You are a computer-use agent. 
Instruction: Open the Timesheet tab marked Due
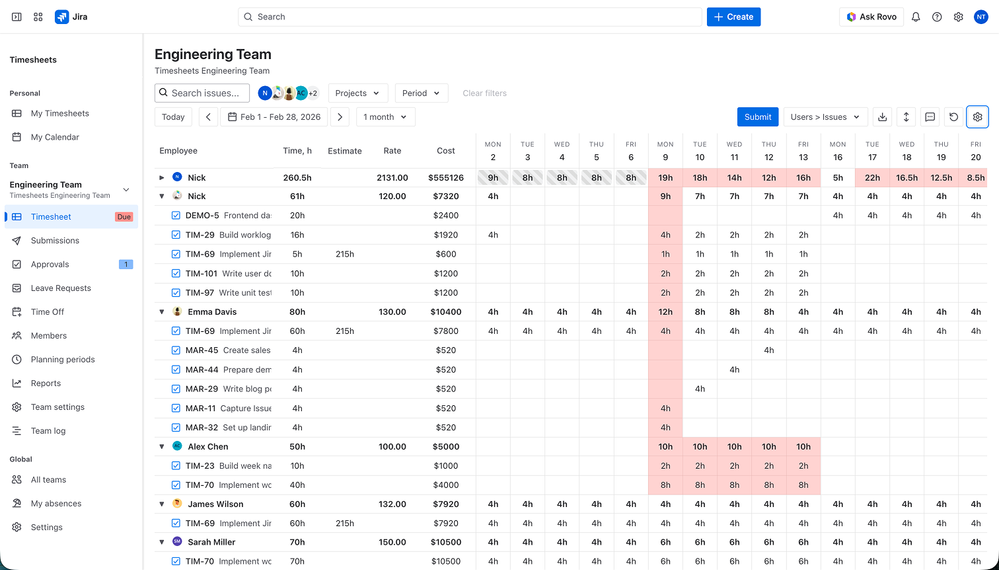point(71,217)
